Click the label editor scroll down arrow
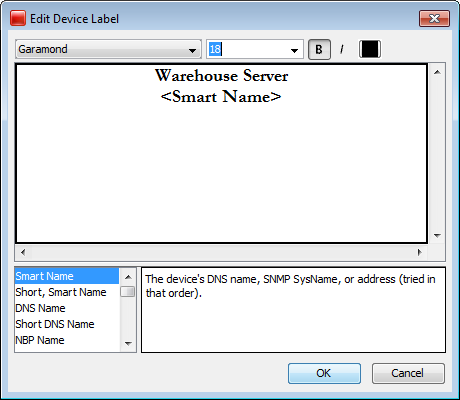 coord(437,236)
